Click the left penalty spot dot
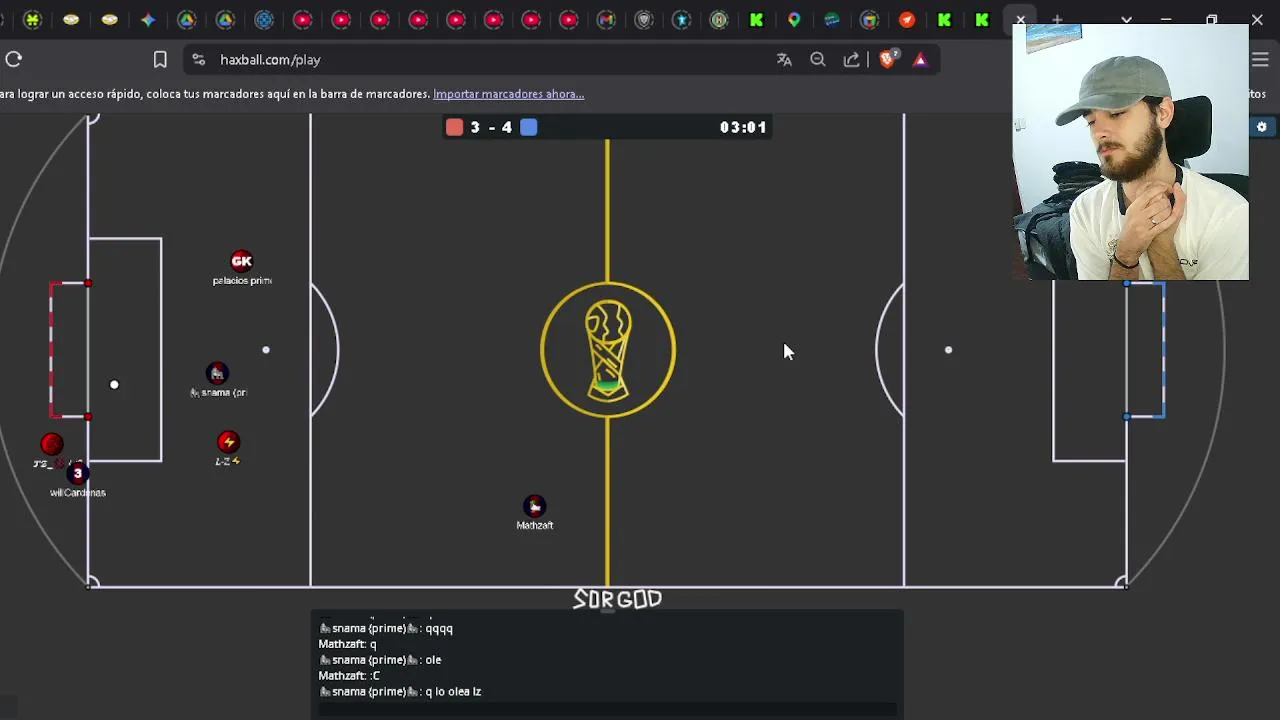 coord(266,350)
